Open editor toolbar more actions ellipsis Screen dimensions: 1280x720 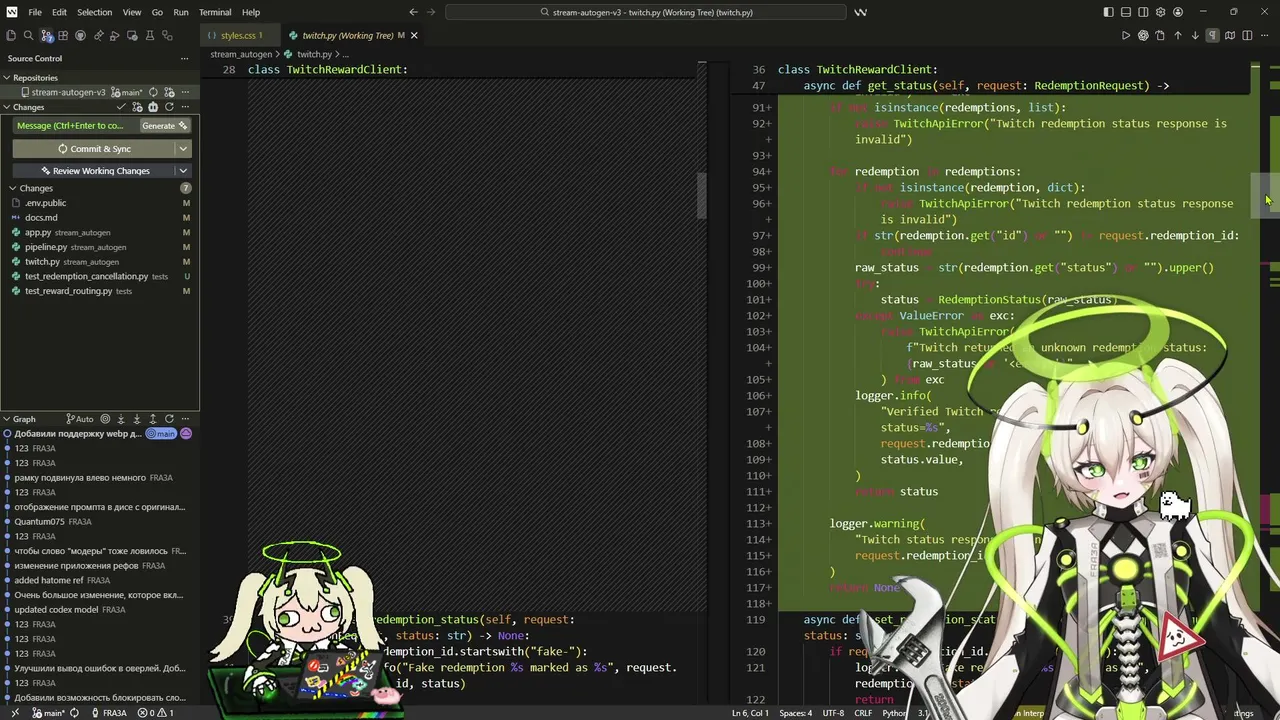[x=1264, y=35]
